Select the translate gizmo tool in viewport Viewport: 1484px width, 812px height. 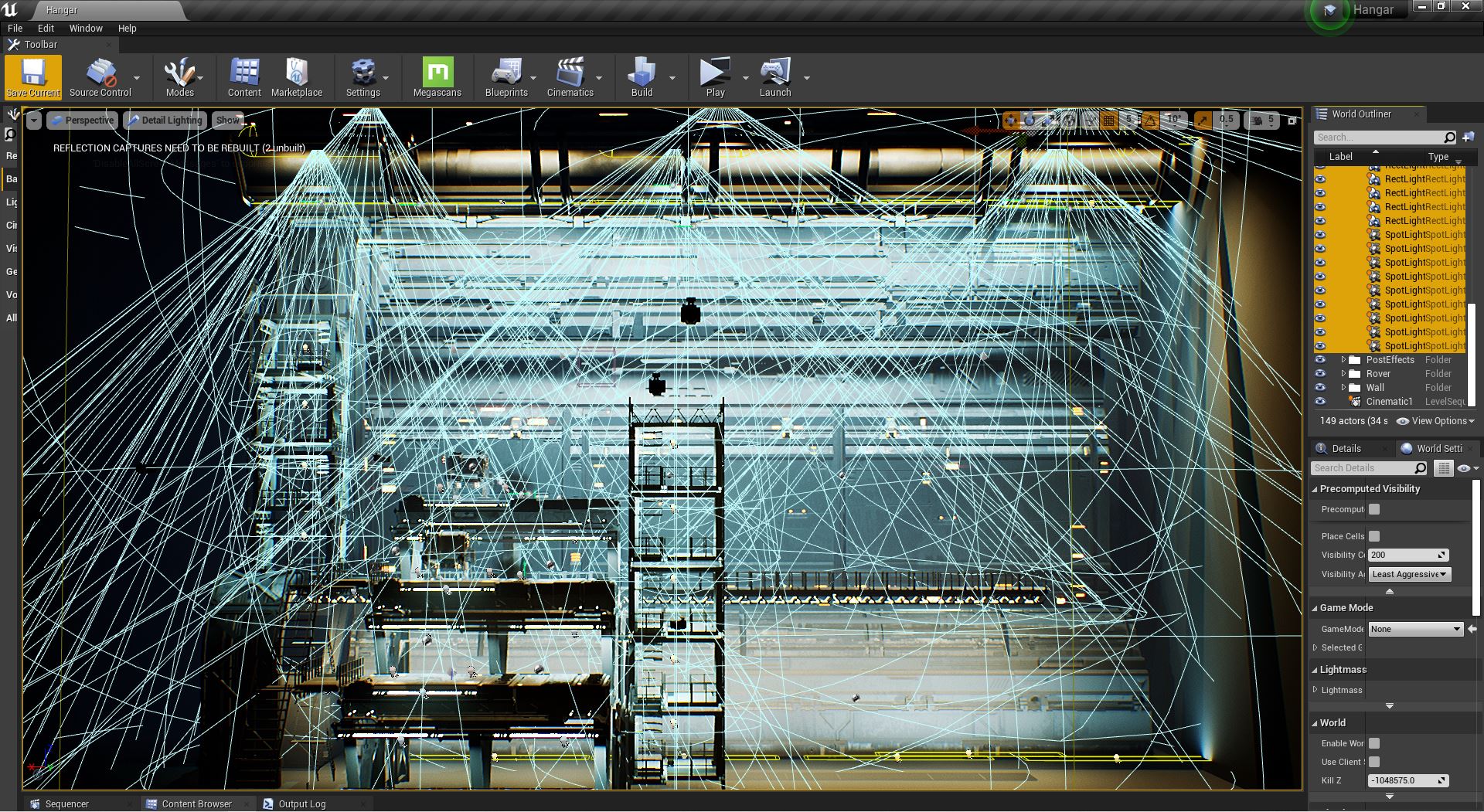tap(1011, 120)
